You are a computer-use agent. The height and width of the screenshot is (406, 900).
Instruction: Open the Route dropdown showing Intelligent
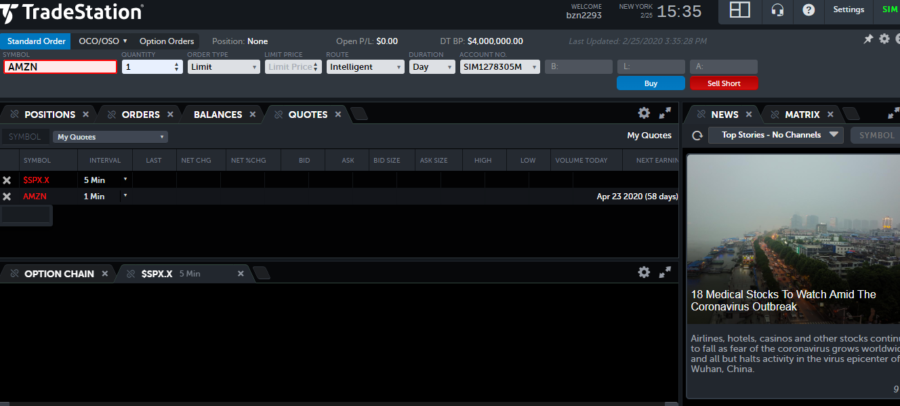point(366,67)
